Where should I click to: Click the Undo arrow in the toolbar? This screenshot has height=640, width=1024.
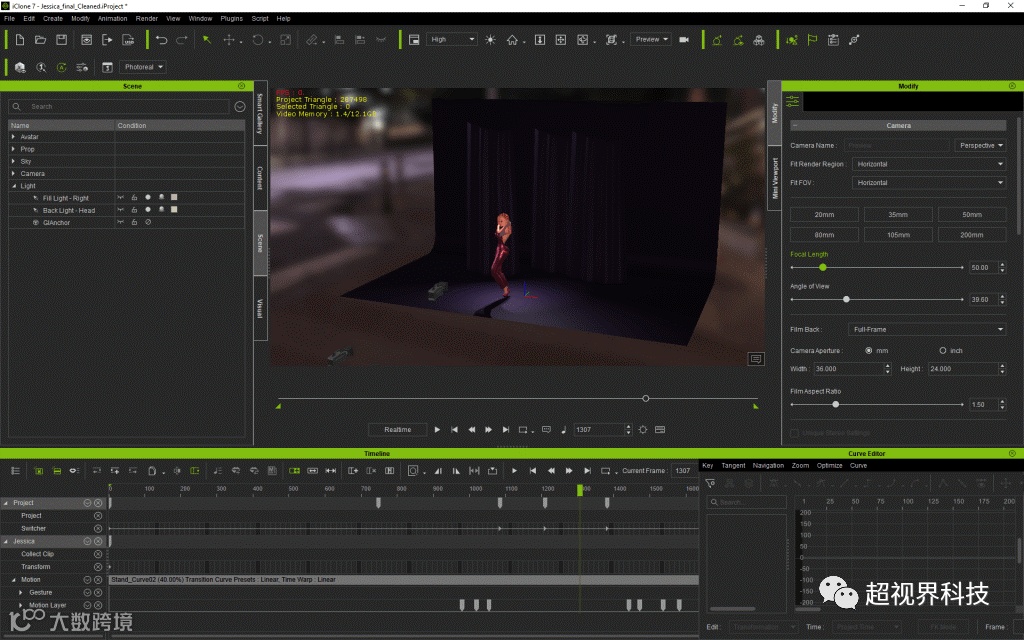[x=161, y=40]
